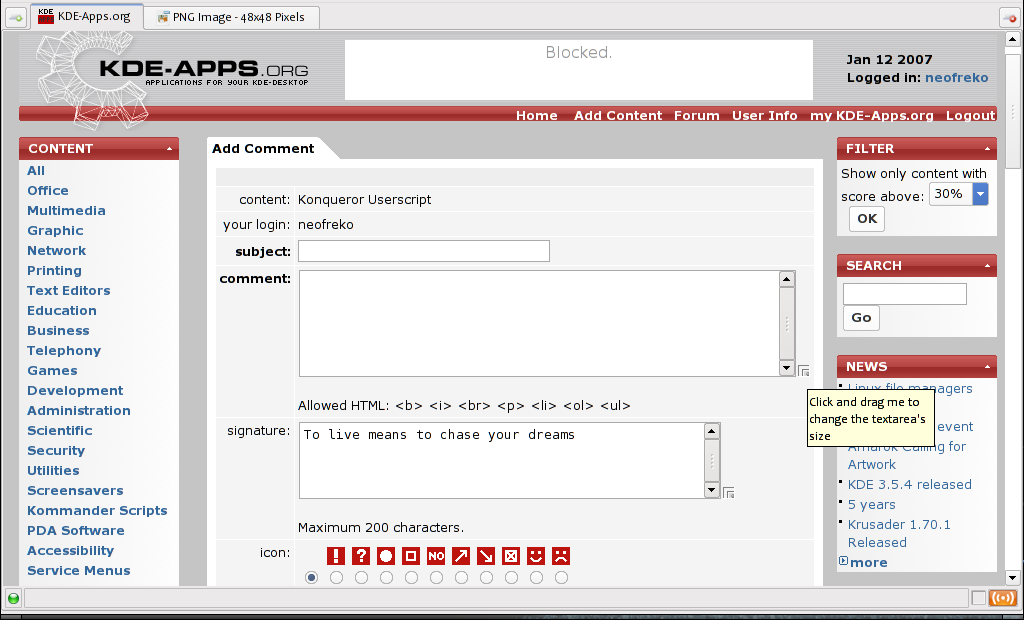Open Add Content in navigation bar
Viewport: 1024px width, 620px height.
click(618, 116)
